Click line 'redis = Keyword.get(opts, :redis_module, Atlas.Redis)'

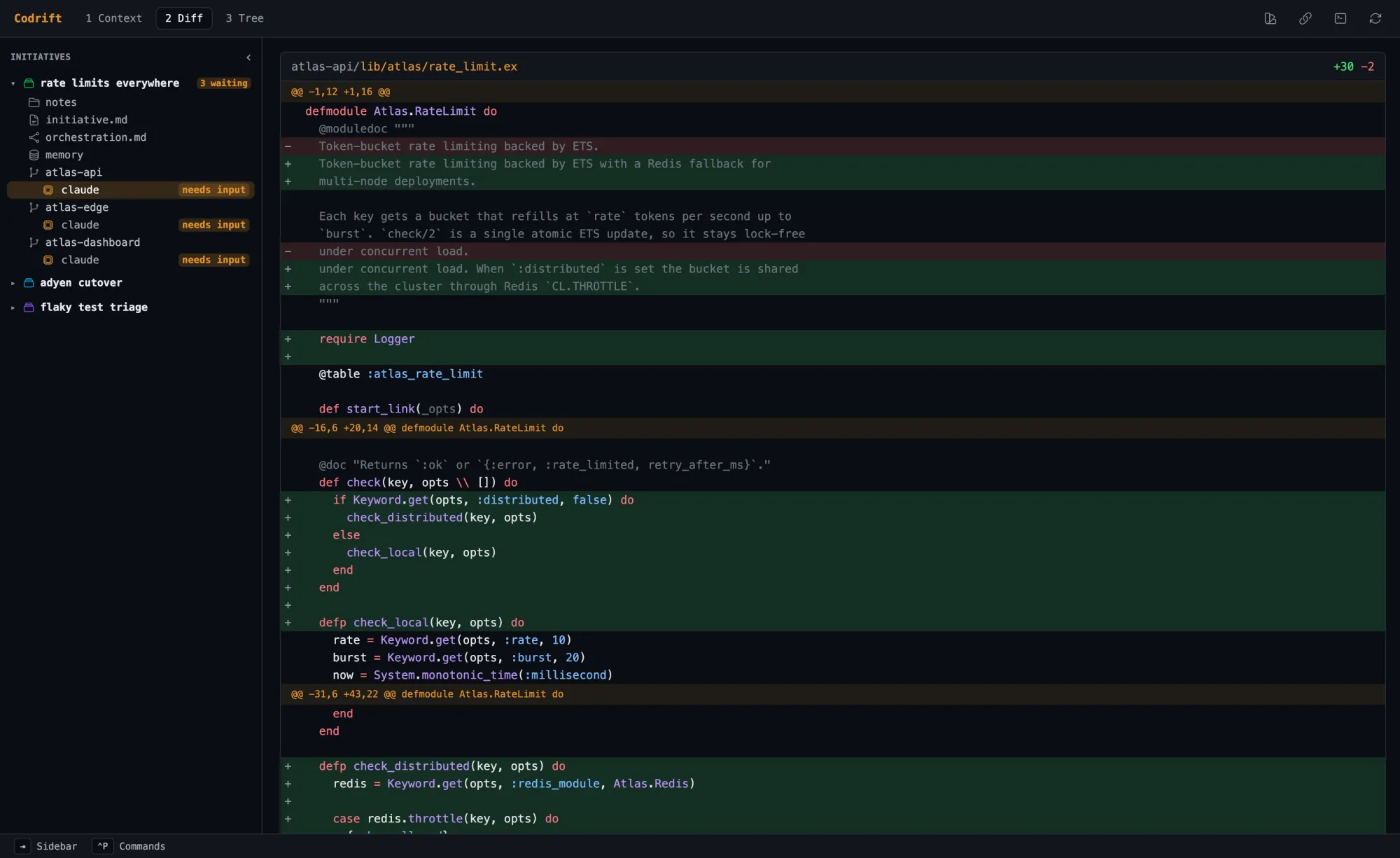tap(833, 784)
